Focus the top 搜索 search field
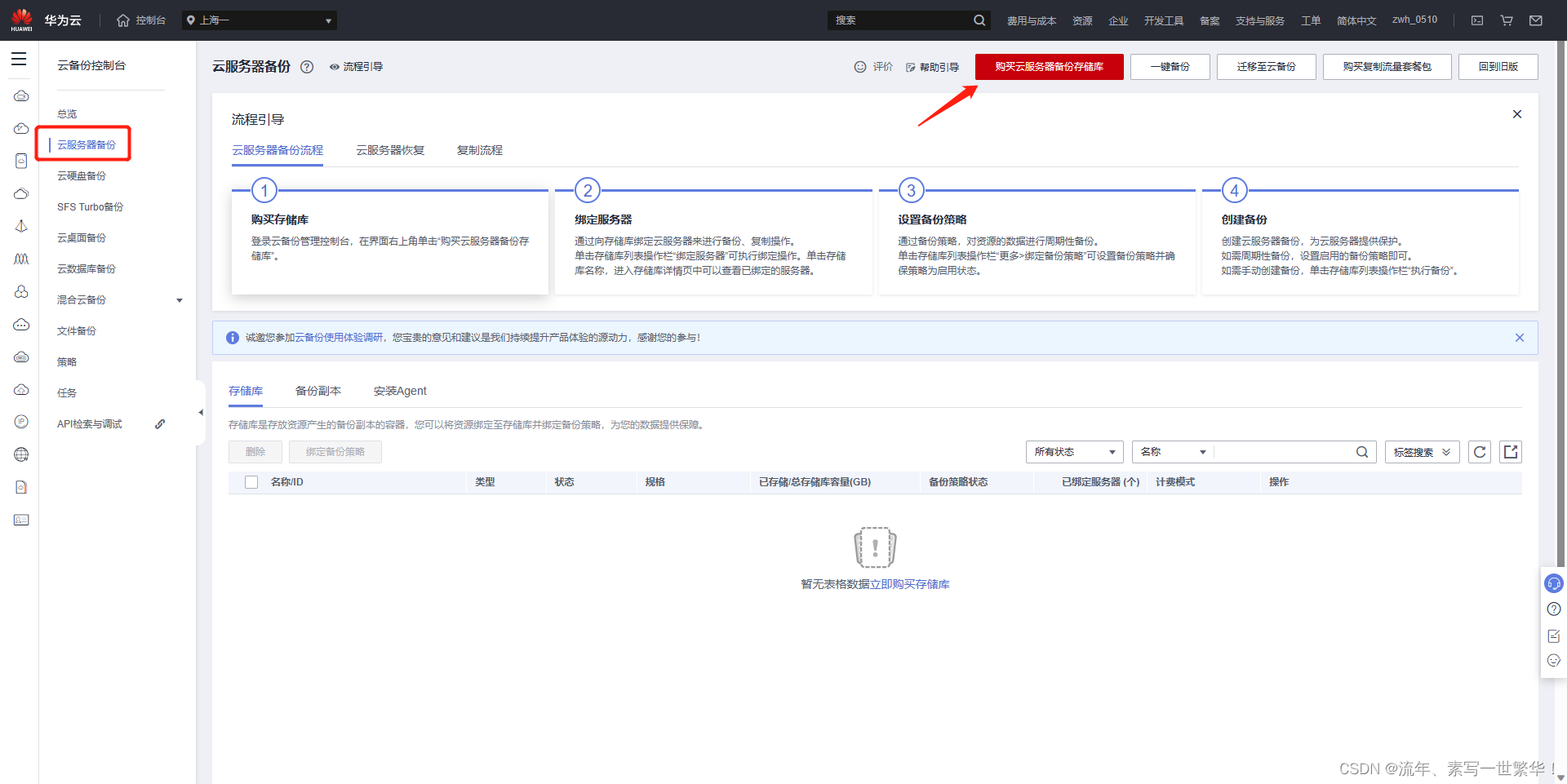1567x784 pixels. point(900,20)
